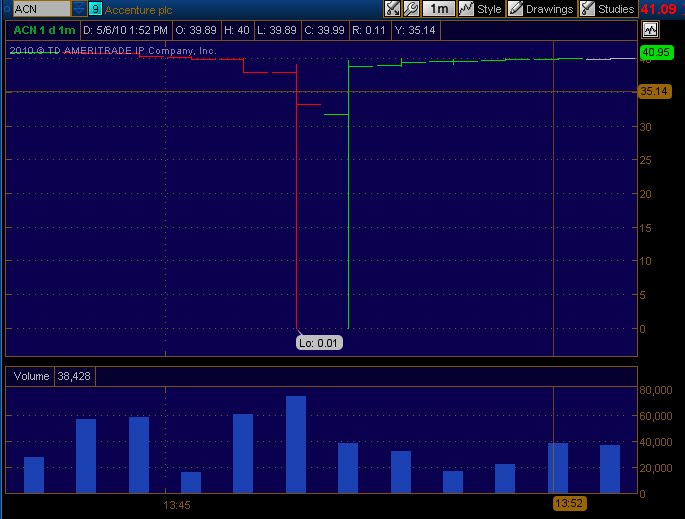Click the open value O: 39.89

click(196, 30)
